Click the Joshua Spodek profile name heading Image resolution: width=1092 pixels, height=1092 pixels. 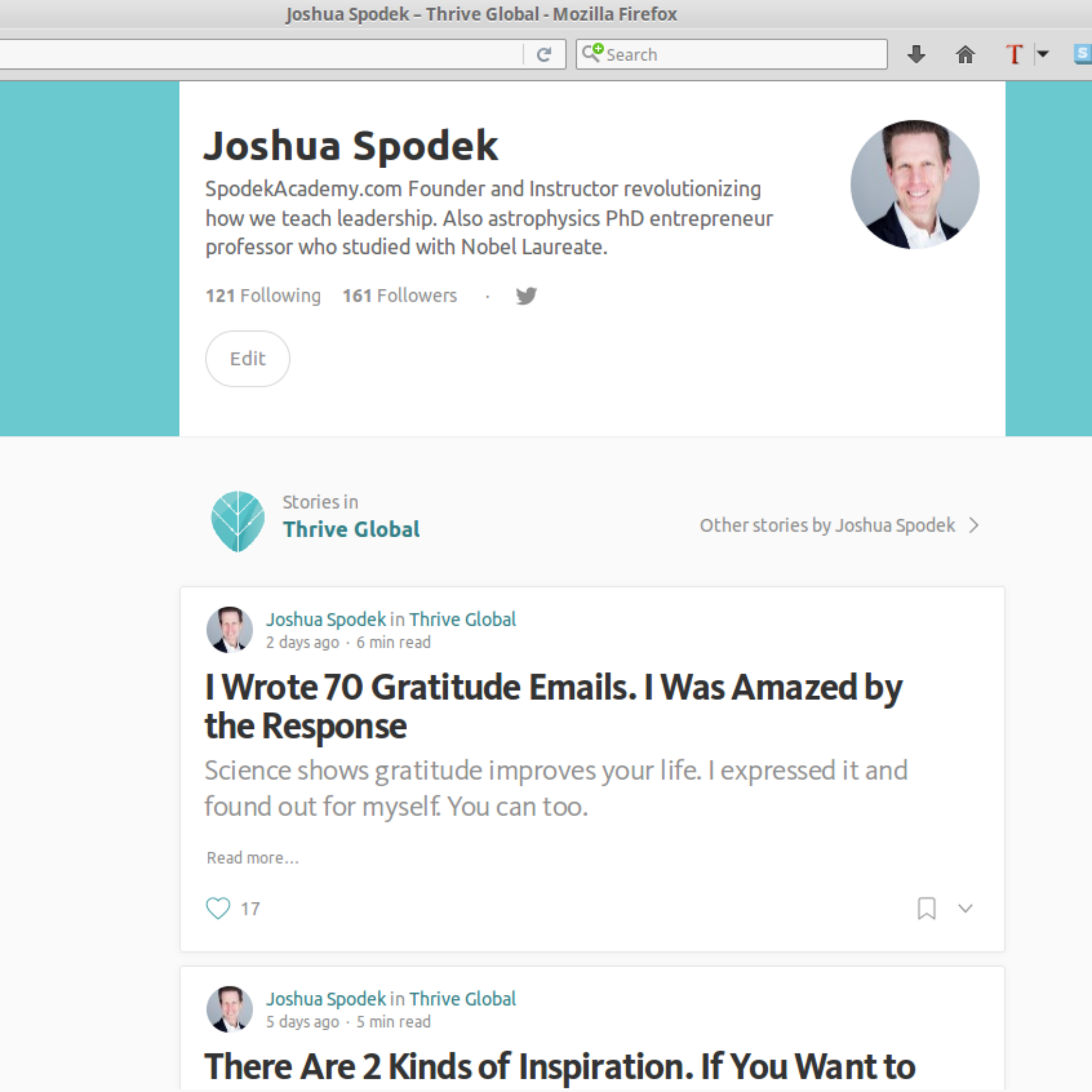351,146
